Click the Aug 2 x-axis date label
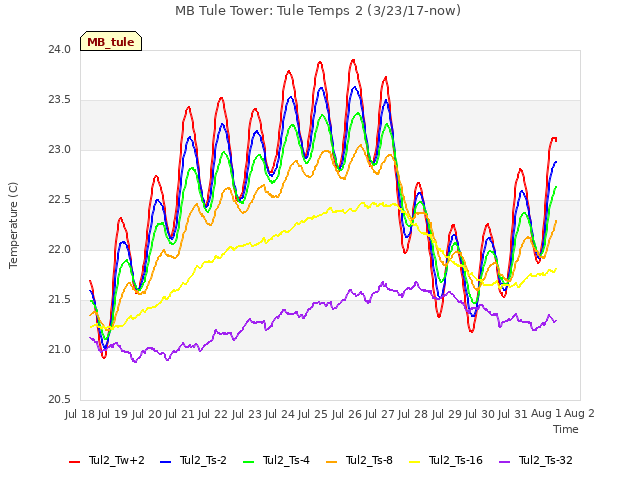 [580, 414]
